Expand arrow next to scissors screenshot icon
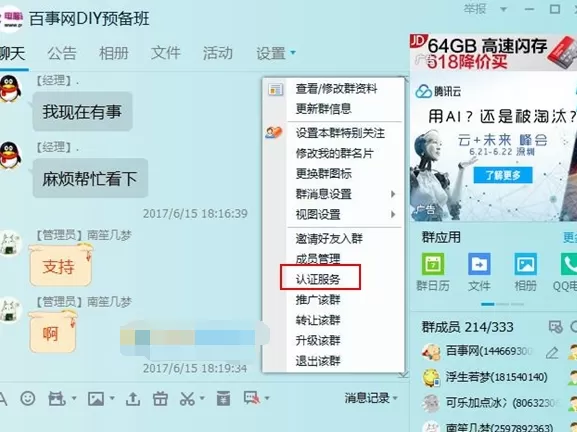 pyautogui.click(x=202, y=398)
